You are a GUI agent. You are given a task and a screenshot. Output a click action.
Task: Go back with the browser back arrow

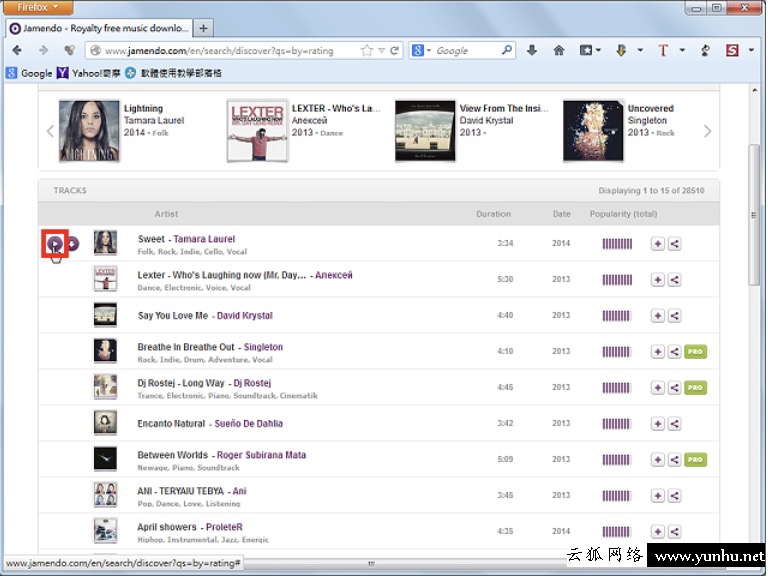pos(17,50)
